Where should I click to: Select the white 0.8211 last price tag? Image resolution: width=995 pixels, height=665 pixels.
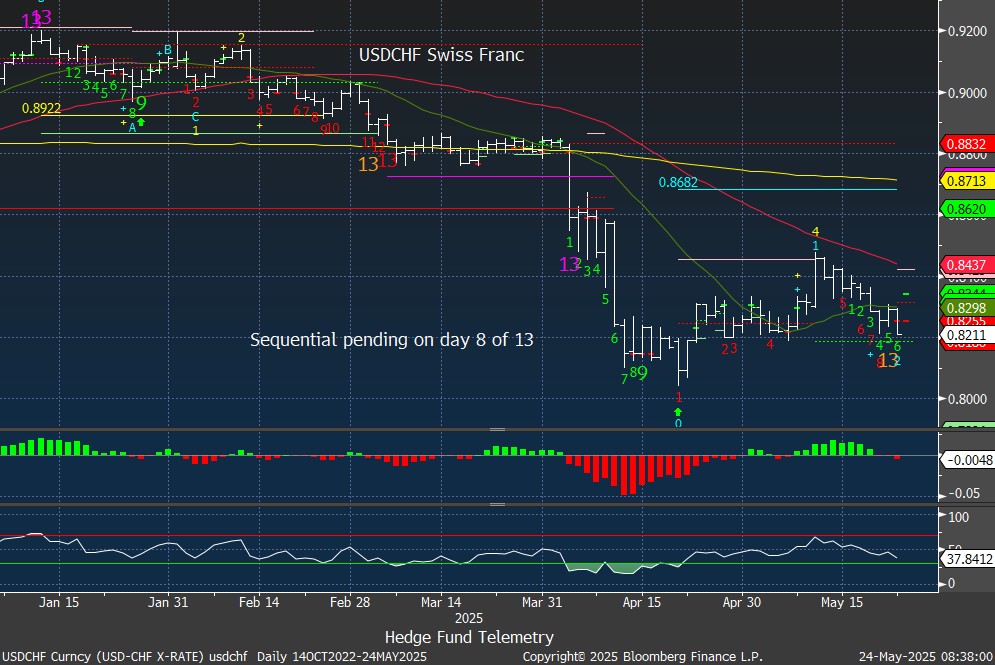pyautogui.click(x=966, y=335)
